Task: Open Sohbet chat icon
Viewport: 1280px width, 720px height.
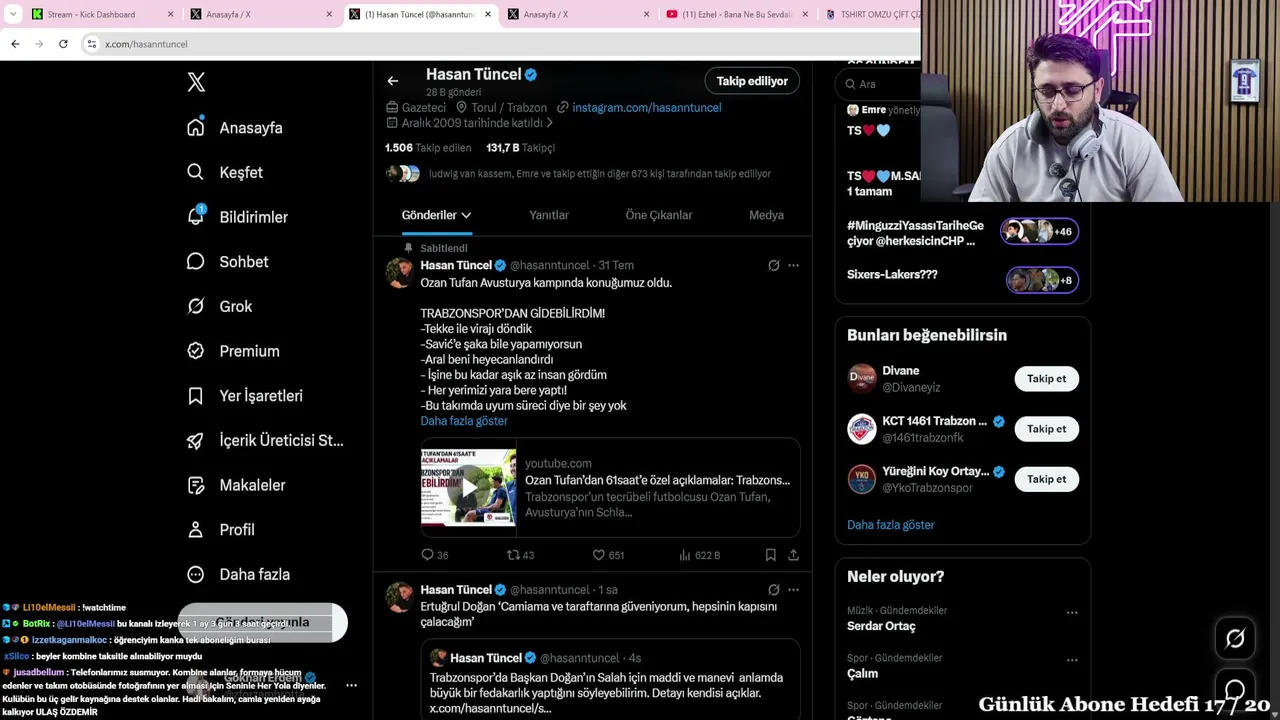Action: point(196,261)
